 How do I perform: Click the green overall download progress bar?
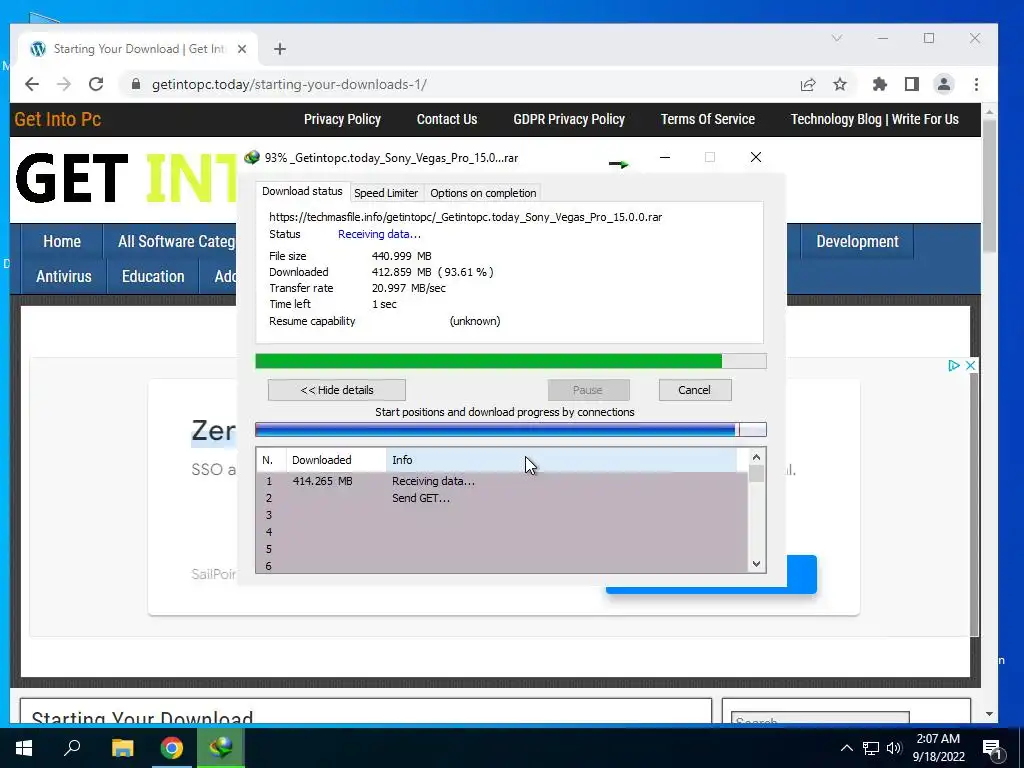[511, 361]
